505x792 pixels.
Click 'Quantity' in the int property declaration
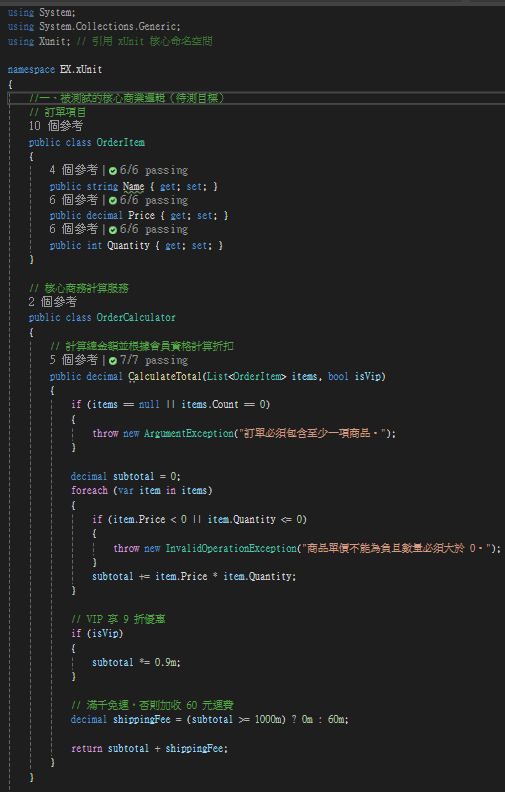pyautogui.click(x=128, y=245)
